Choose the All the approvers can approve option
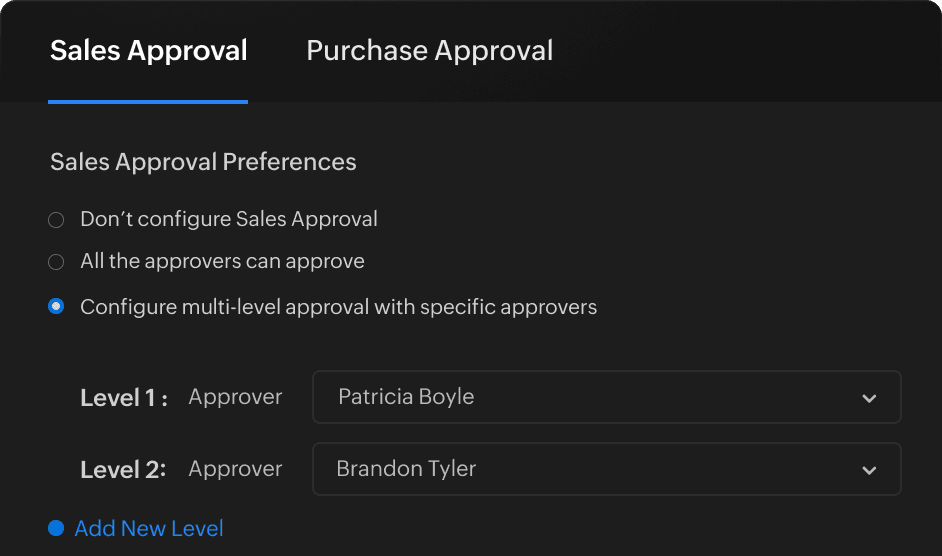The height and width of the screenshot is (556, 942). [56, 262]
